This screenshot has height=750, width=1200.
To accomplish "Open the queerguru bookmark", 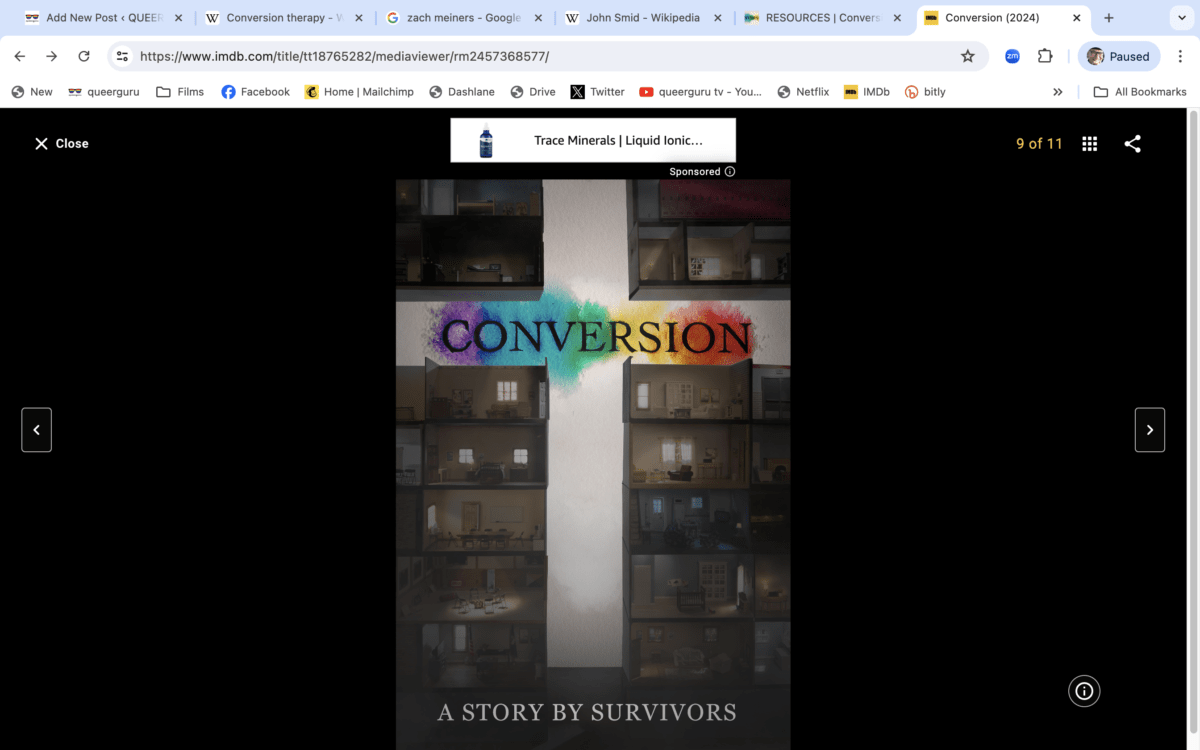I will click(104, 92).
